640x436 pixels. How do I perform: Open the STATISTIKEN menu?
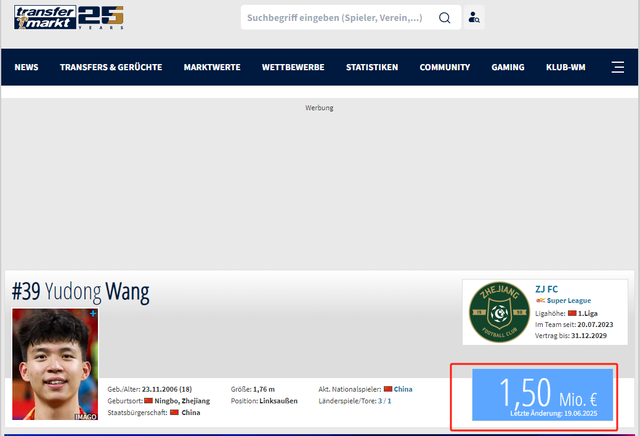372,67
